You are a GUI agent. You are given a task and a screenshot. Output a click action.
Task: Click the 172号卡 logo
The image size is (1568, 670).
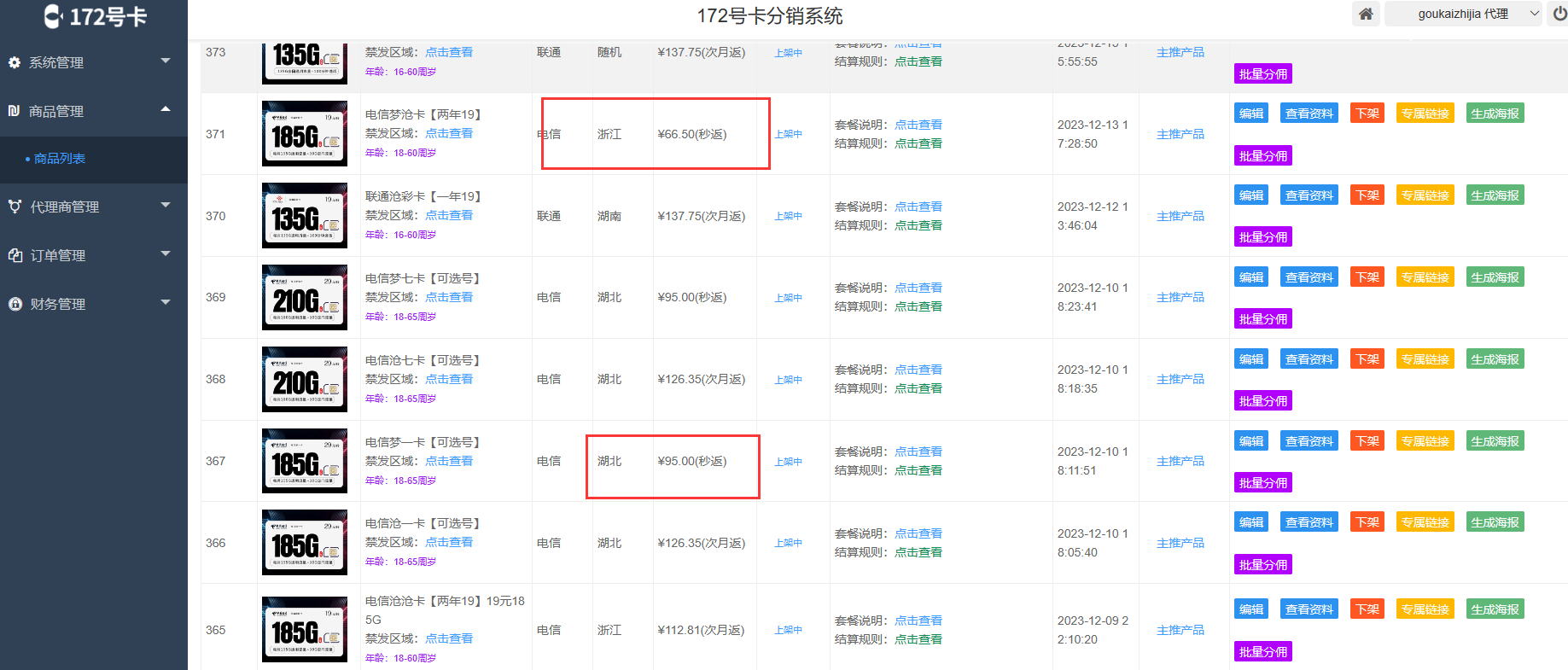click(x=95, y=16)
